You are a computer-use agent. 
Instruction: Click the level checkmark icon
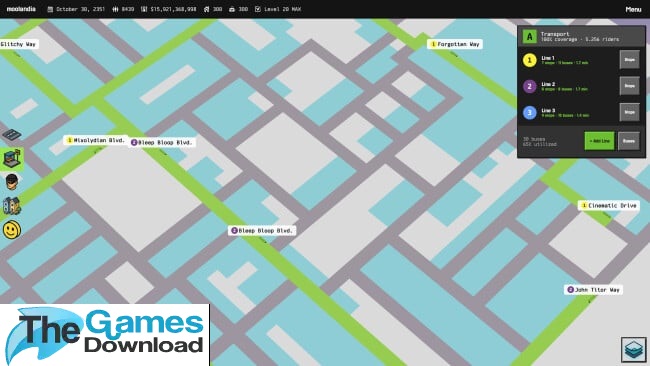click(x=258, y=9)
